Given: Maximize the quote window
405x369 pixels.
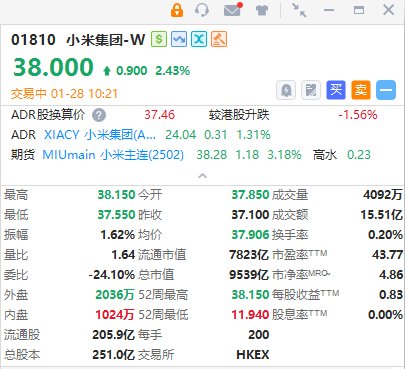Looking at the screenshot, I should pos(359,10).
